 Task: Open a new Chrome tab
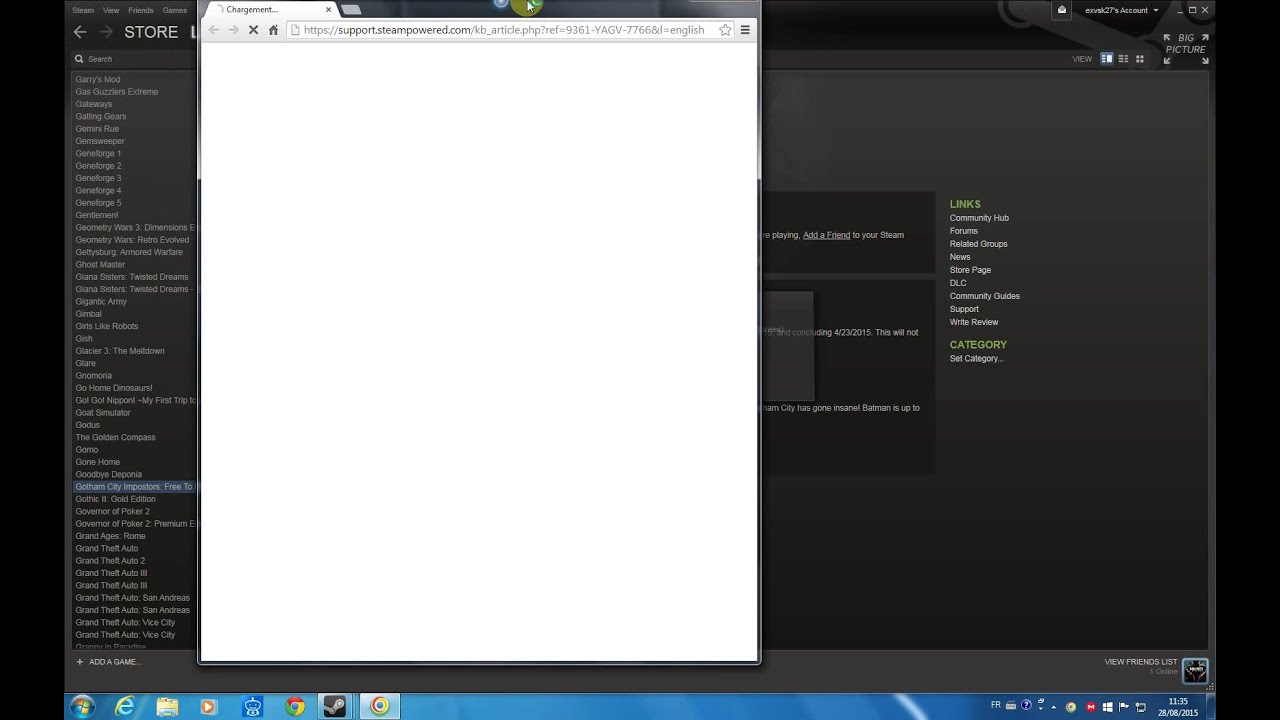coord(351,10)
